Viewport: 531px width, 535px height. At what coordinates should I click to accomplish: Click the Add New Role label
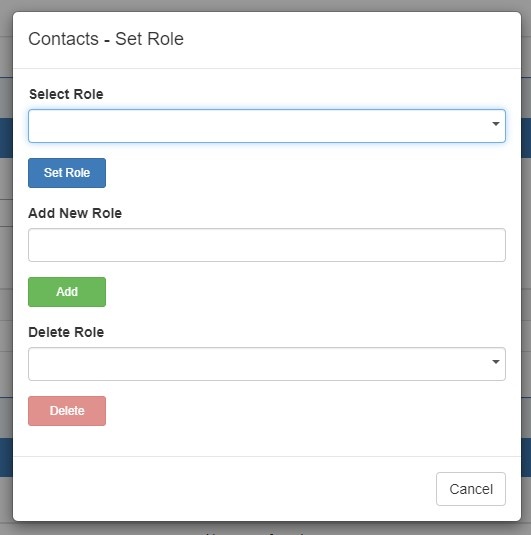click(x=75, y=213)
